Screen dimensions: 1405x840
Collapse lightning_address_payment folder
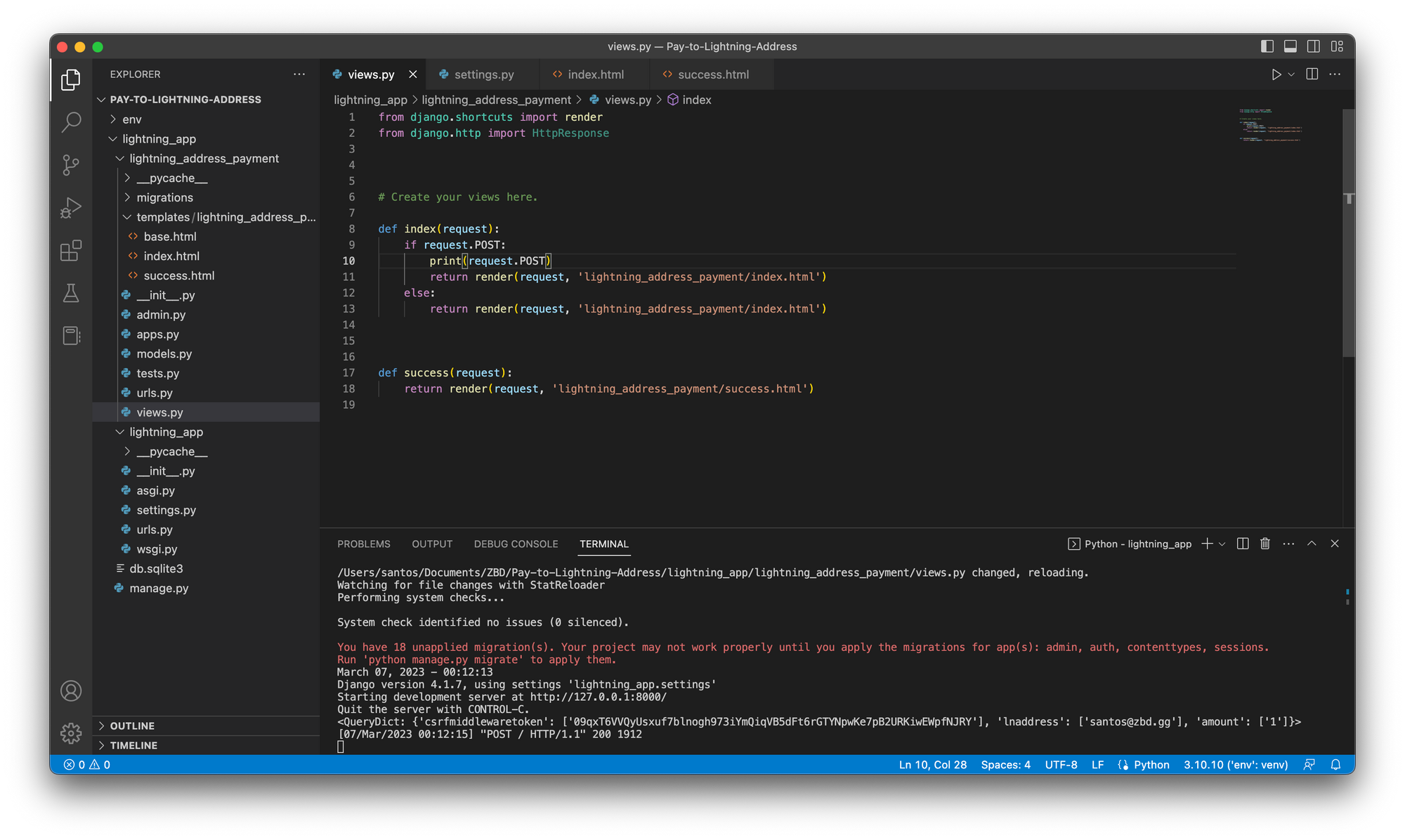coord(206,159)
